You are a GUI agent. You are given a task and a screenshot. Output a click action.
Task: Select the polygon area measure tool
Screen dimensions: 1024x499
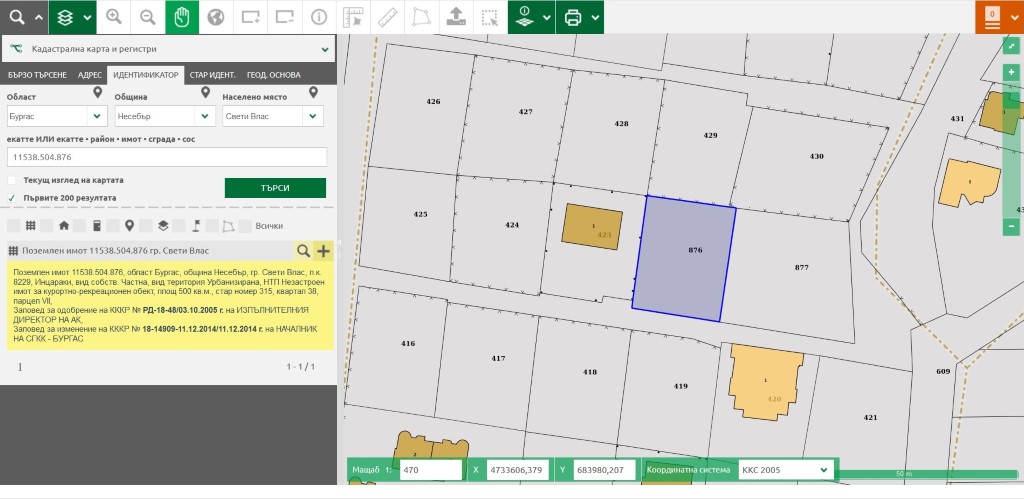coord(421,17)
